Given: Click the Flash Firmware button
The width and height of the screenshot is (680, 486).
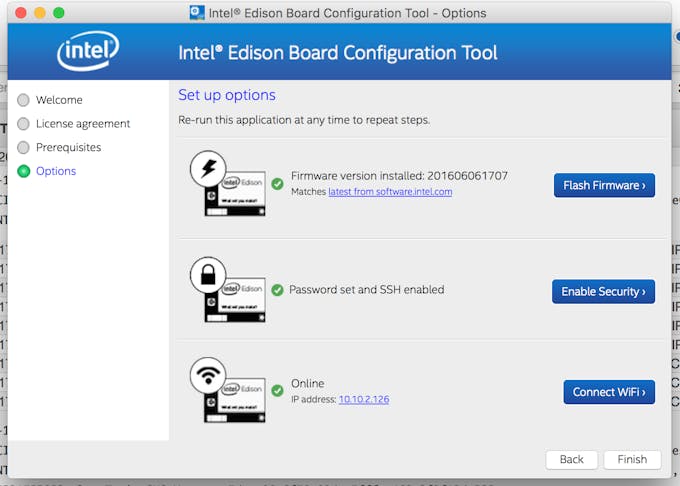Looking at the screenshot, I should [x=604, y=185].
